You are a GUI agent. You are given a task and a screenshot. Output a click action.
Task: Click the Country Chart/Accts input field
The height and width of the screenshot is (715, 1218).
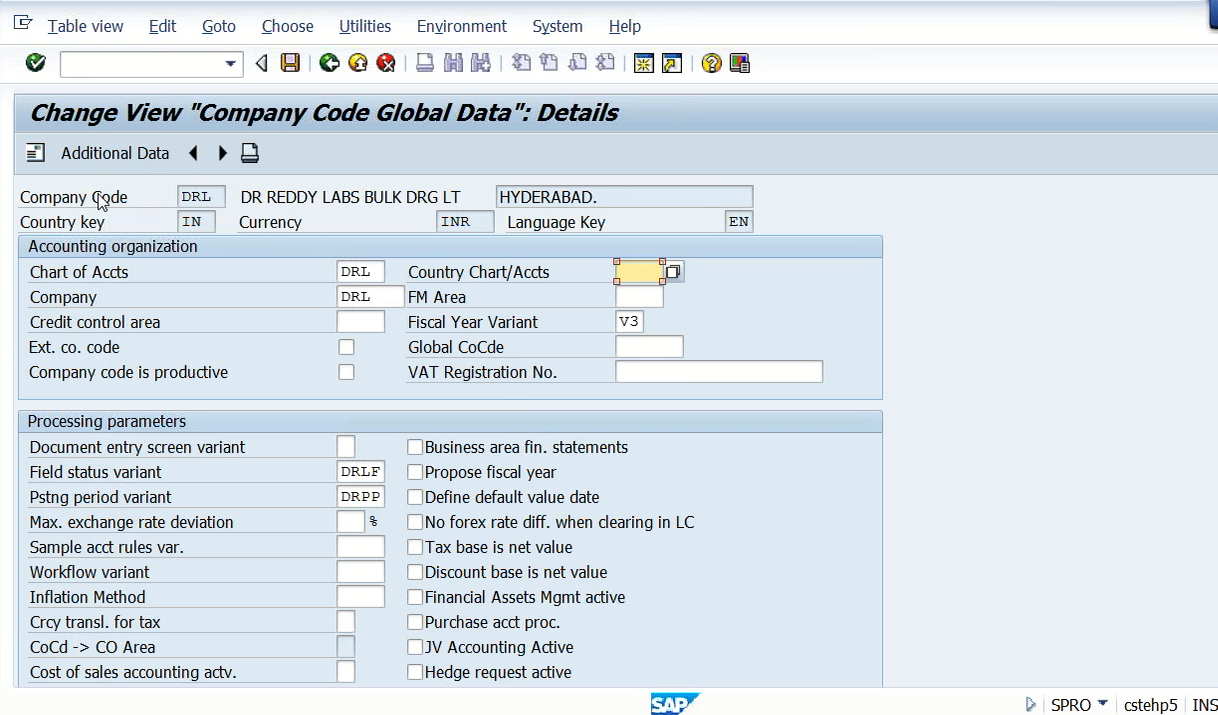point(639,272)
